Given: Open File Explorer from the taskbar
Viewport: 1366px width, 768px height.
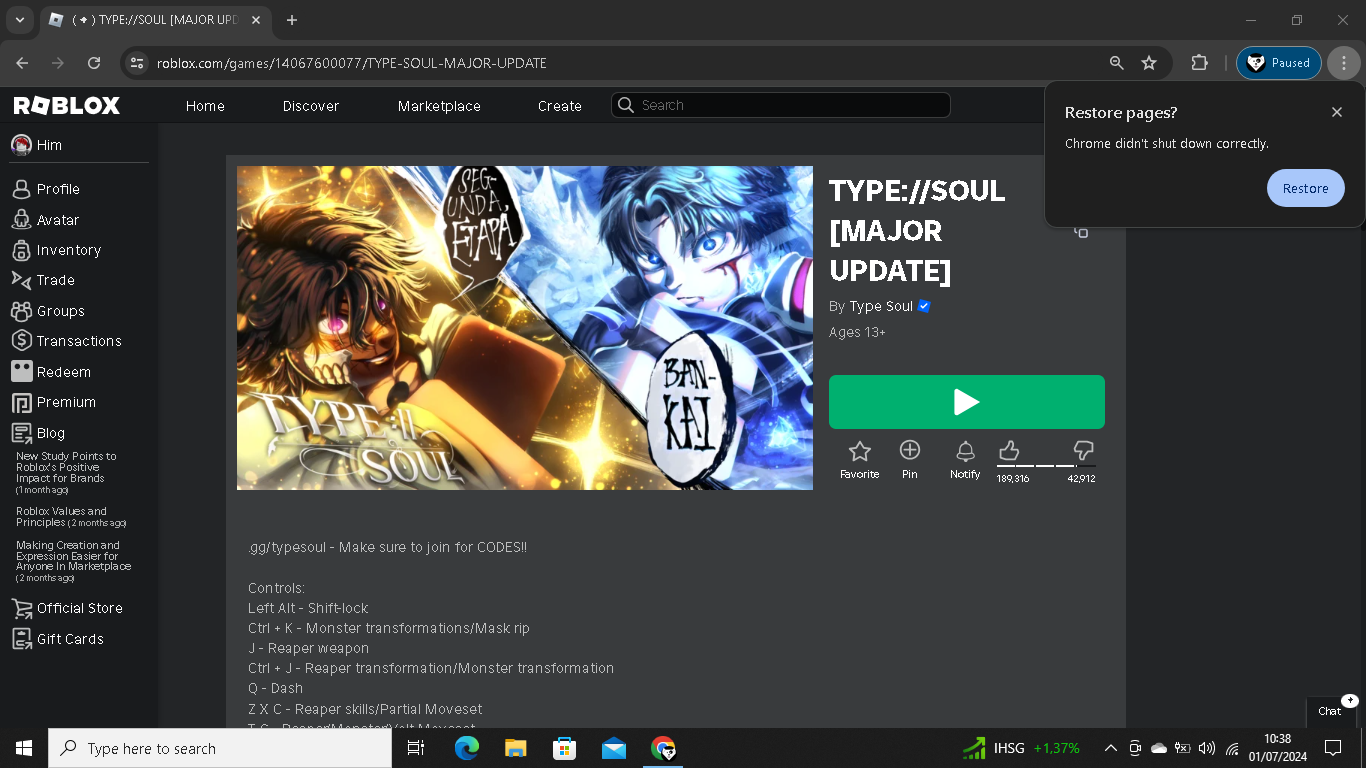Looking at the screenshot, I should tap(515, 748).
